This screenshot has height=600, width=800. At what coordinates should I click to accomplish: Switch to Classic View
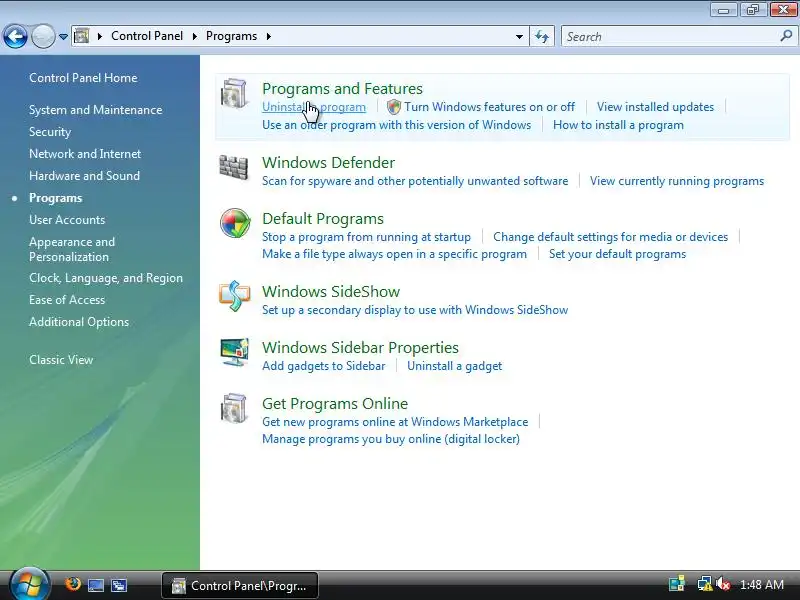61,360
